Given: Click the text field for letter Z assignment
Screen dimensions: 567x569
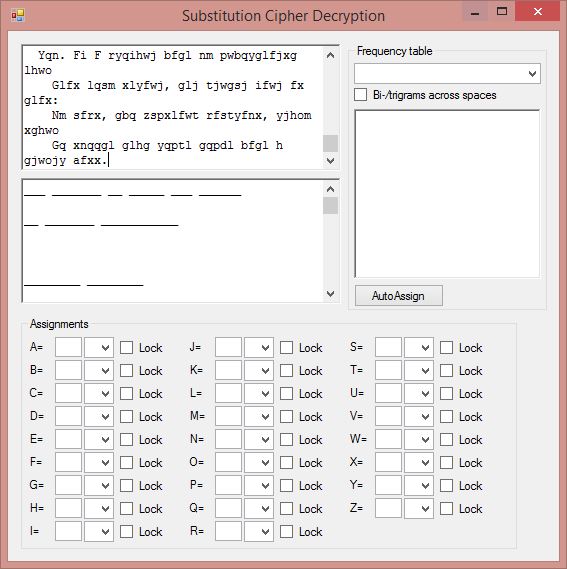Looking at the screenshot, I should (388, 508).
